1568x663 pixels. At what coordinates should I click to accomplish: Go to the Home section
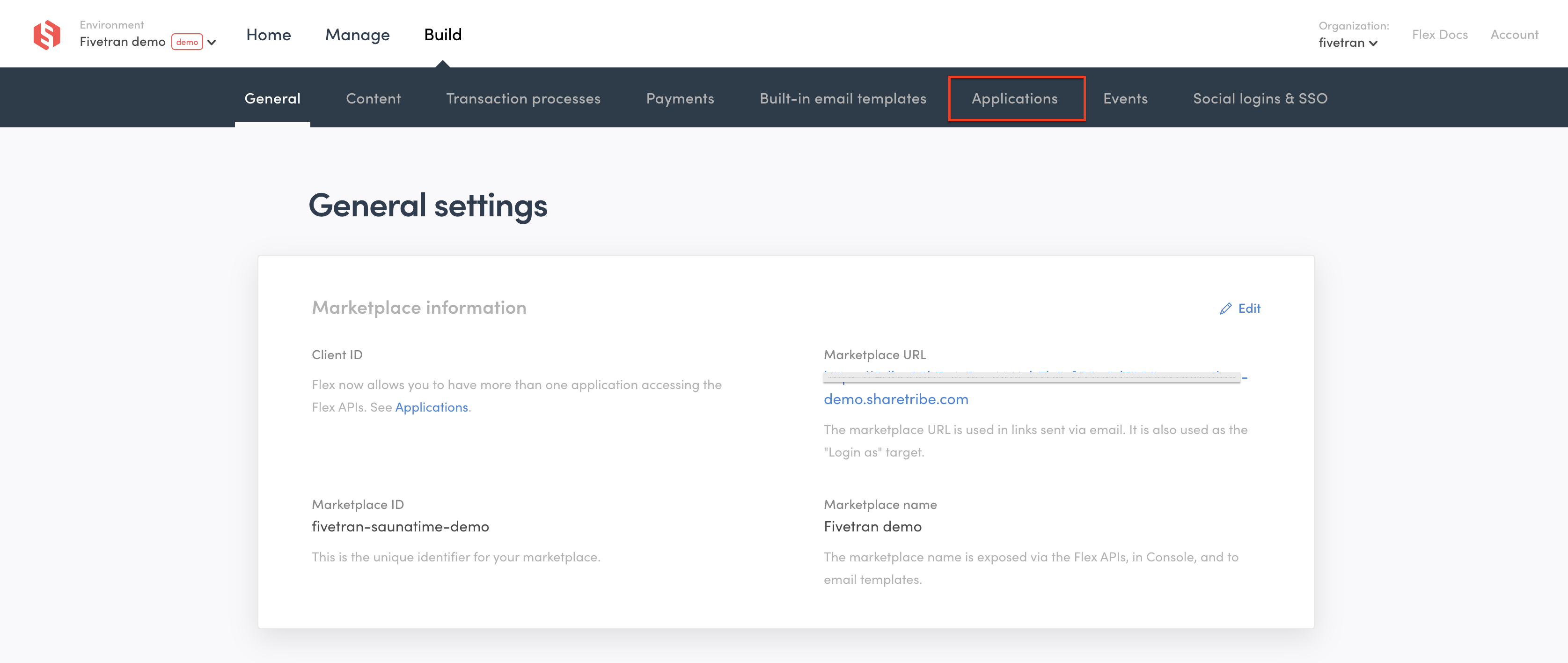[269, 35]
